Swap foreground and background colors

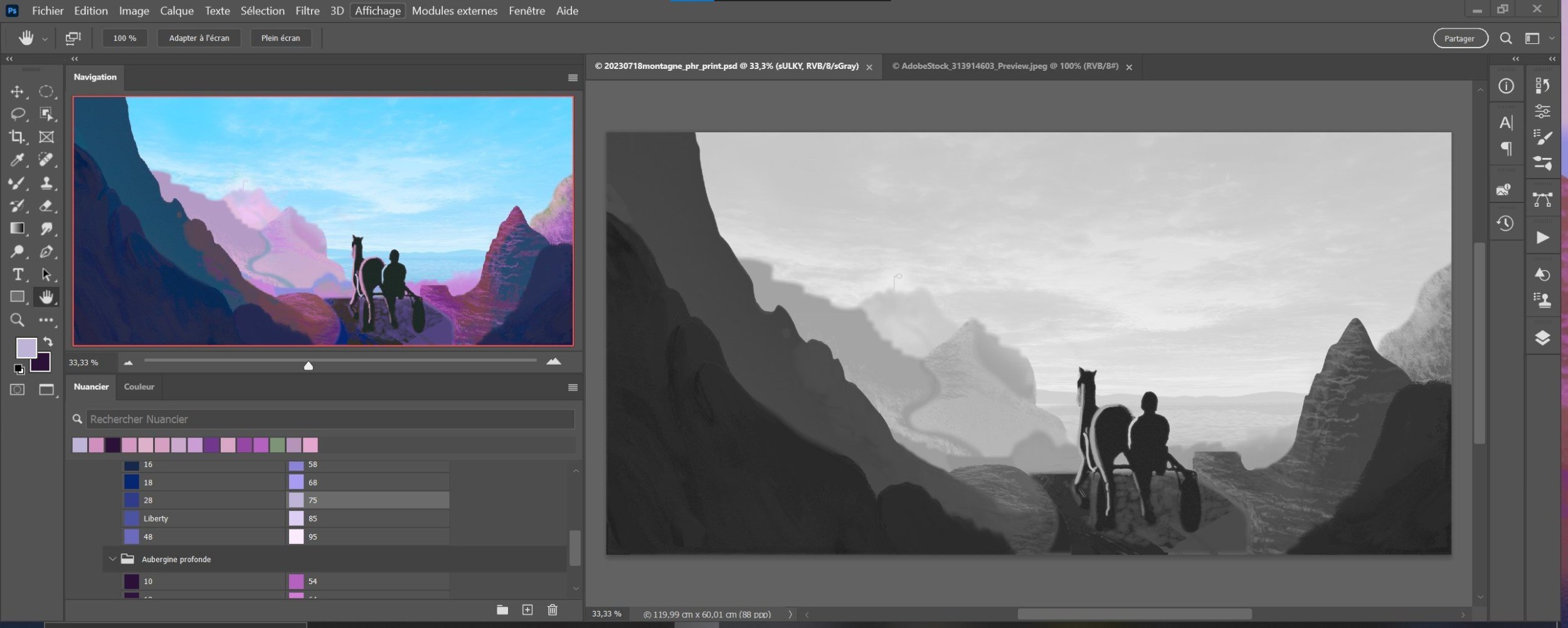pyautogui.click(x=48, y=342)
